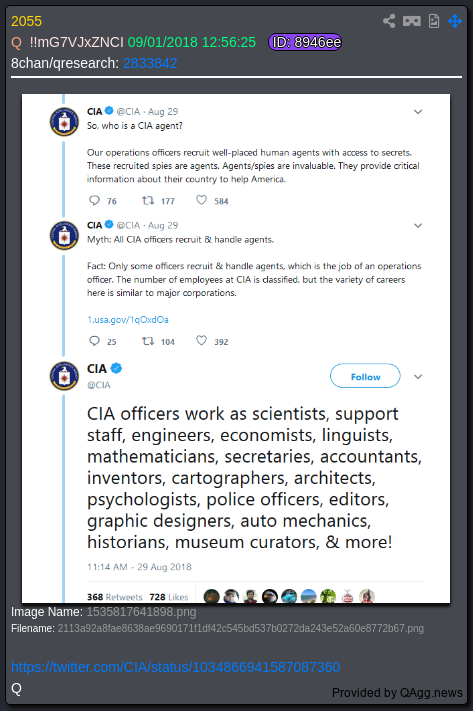The image size is (473, 711).
Task: Click retweet icon showing 104
Action: pyautogui.click(x=148, y=341)
